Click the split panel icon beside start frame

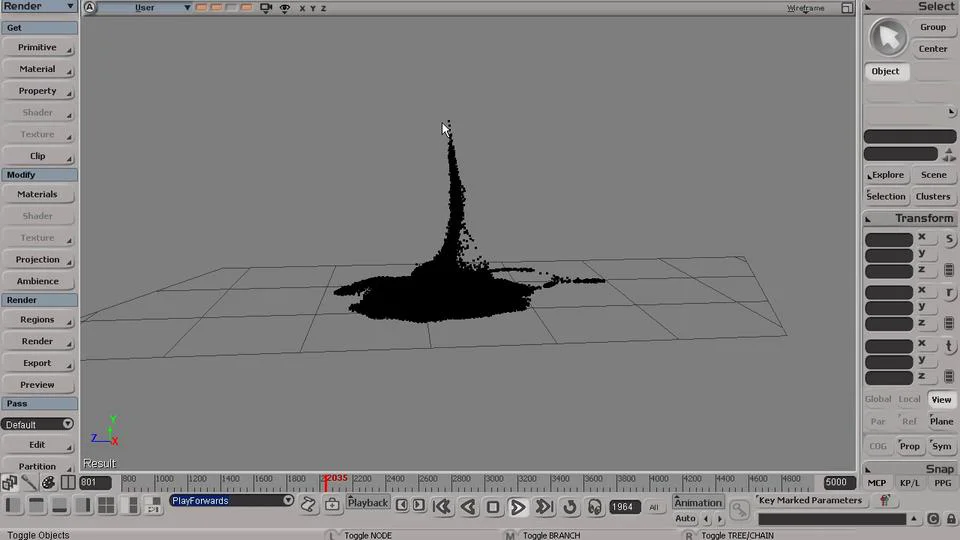click(68, 482)
